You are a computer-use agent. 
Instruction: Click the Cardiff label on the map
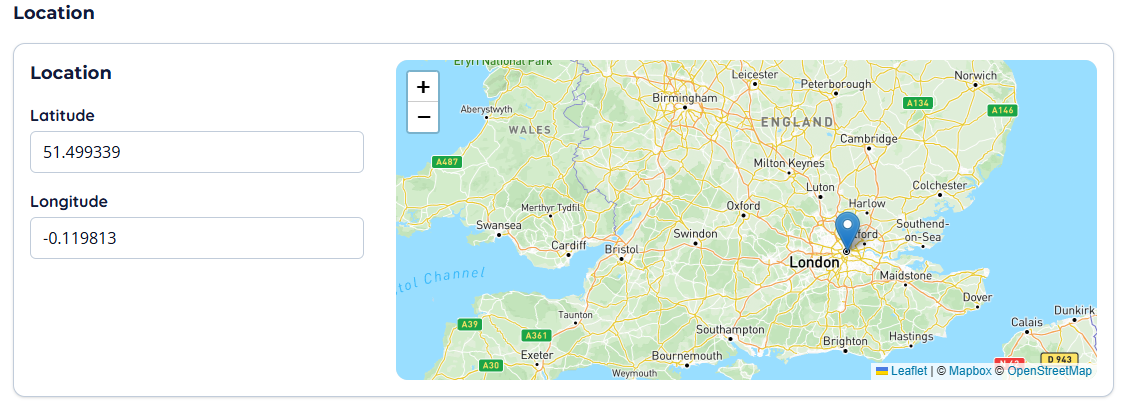coord(568,245)
